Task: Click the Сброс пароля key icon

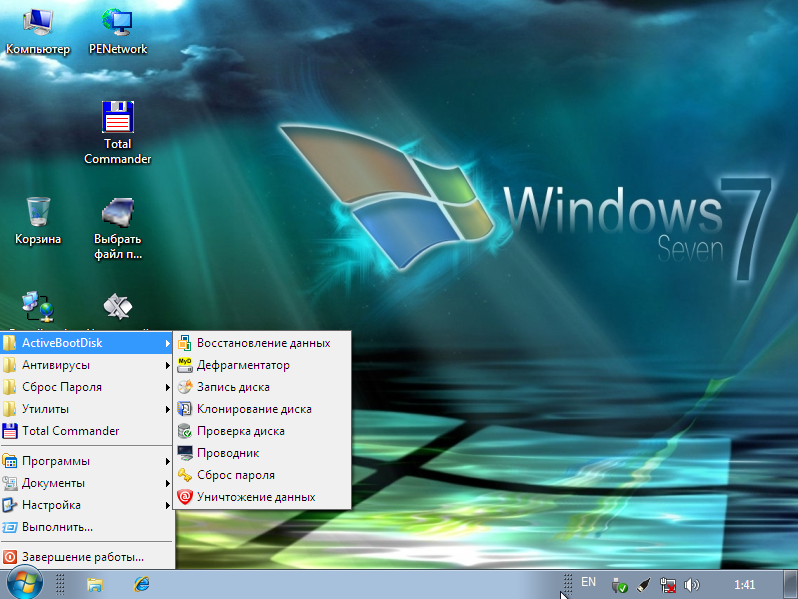Action: [x=184, y=475]
